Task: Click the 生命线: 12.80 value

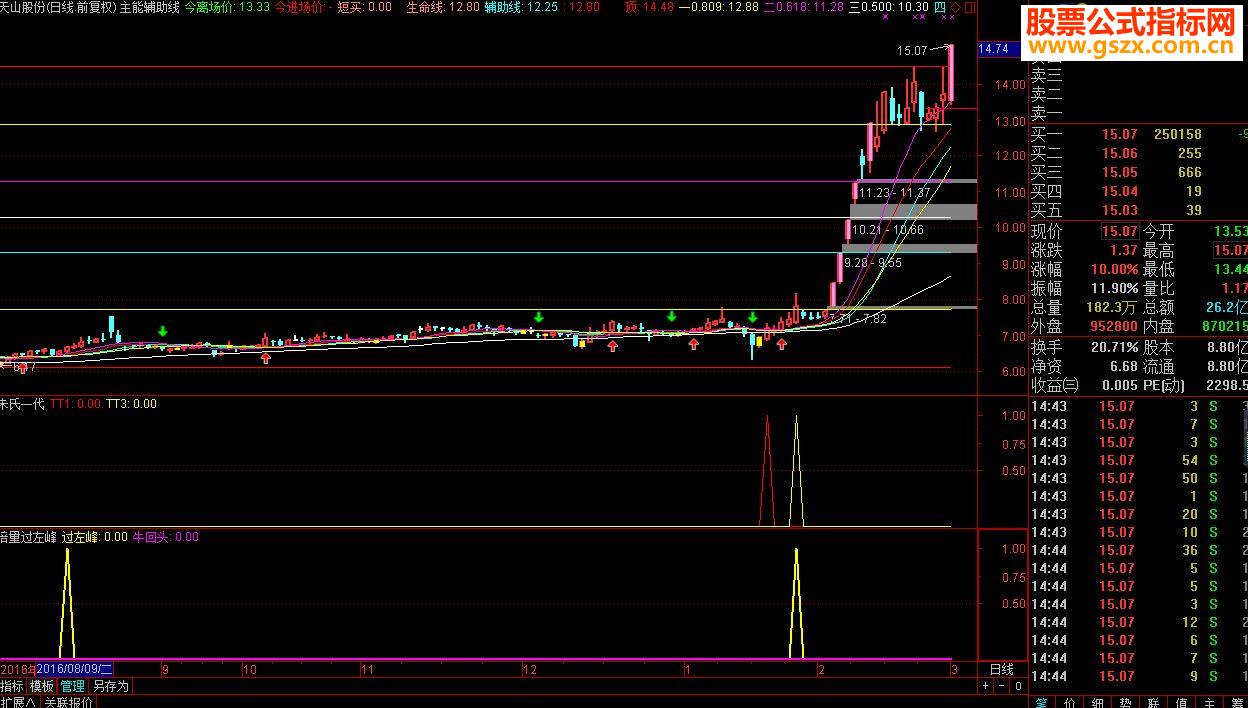Action: click(x=443, y=7)
